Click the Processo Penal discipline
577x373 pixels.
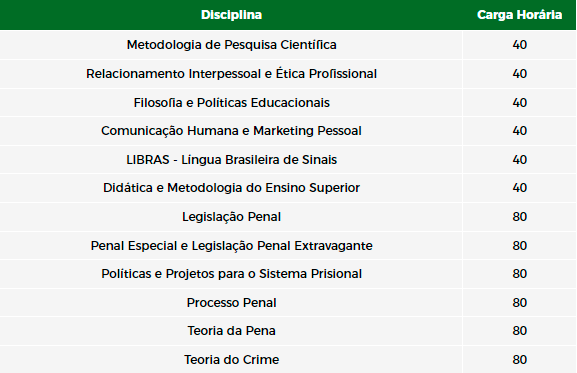pyautogui.click(x=231, y=302)
